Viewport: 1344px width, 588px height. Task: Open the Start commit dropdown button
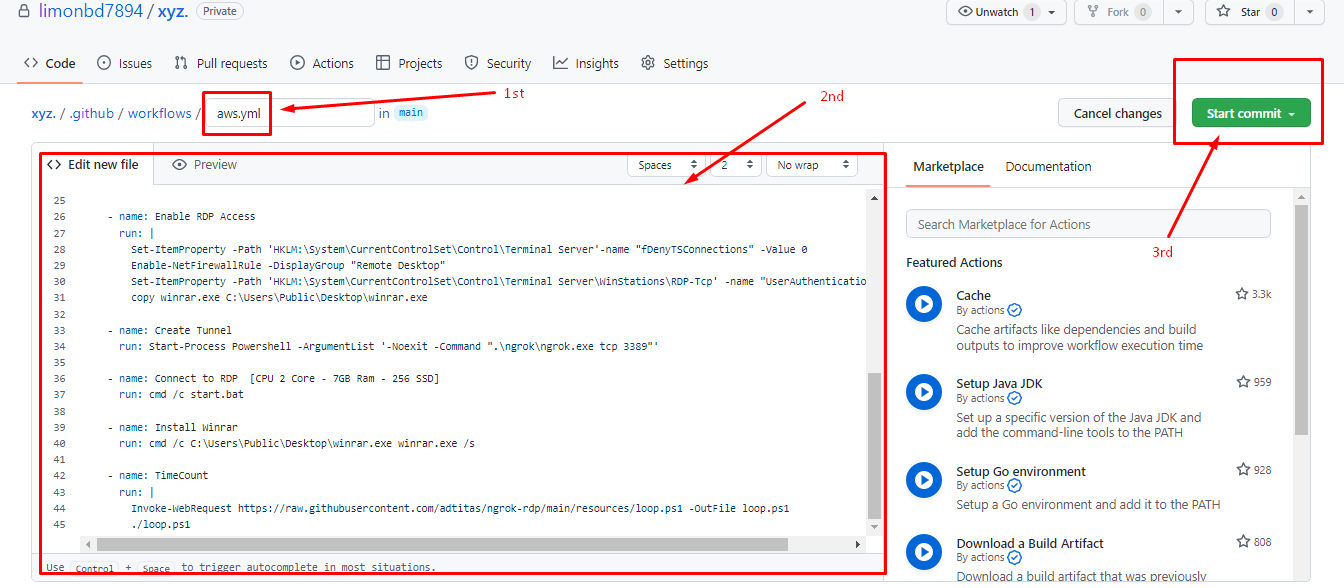pos(1251,113)
